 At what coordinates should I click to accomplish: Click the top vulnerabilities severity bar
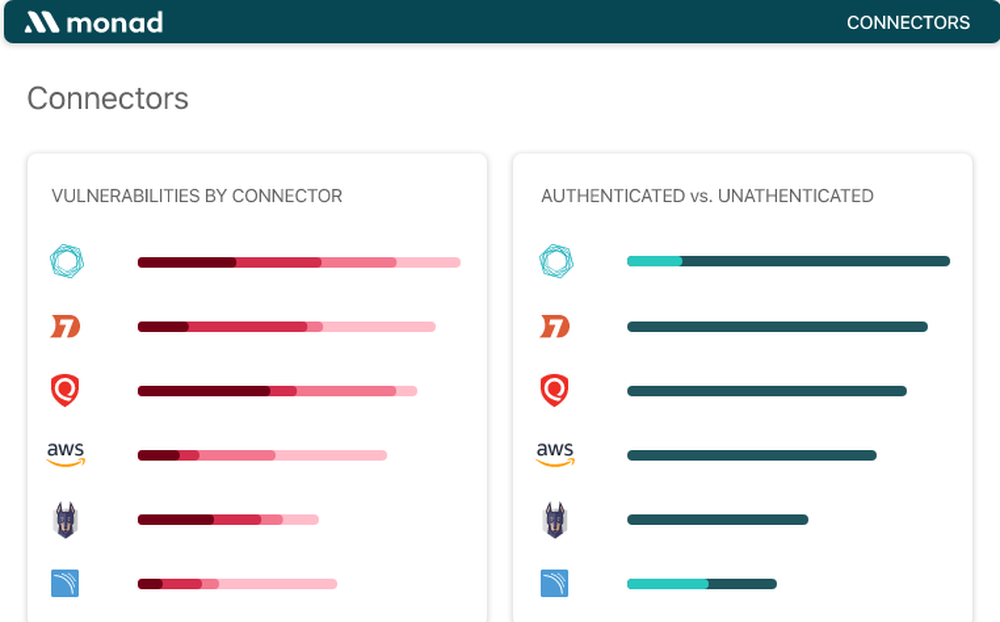coord(299,262)
